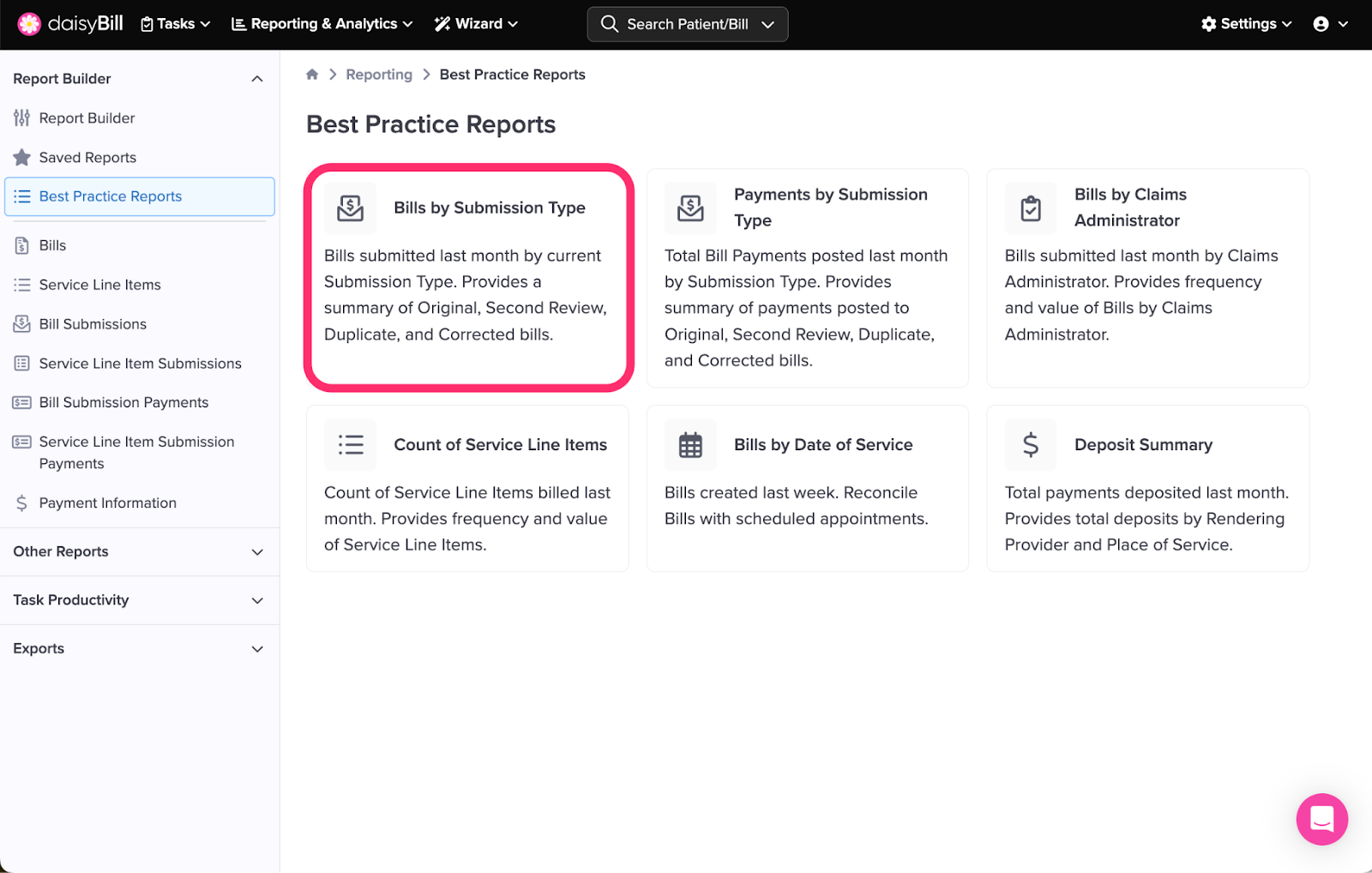Click the Saved Reports star icon
This screenshot has height=873, width=1372.
click(x=21, y=158)
